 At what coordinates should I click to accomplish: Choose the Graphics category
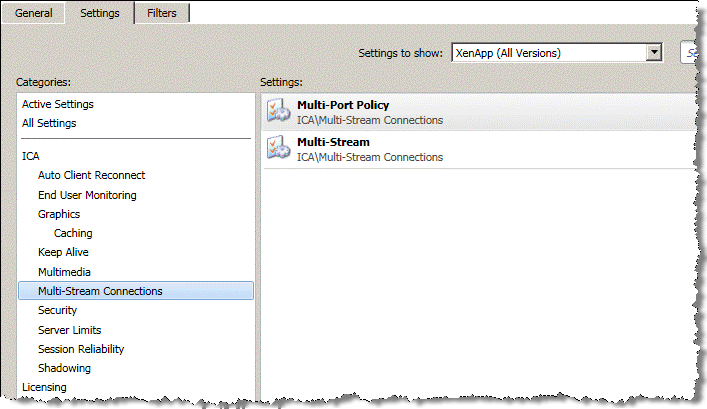coord(59,214)
